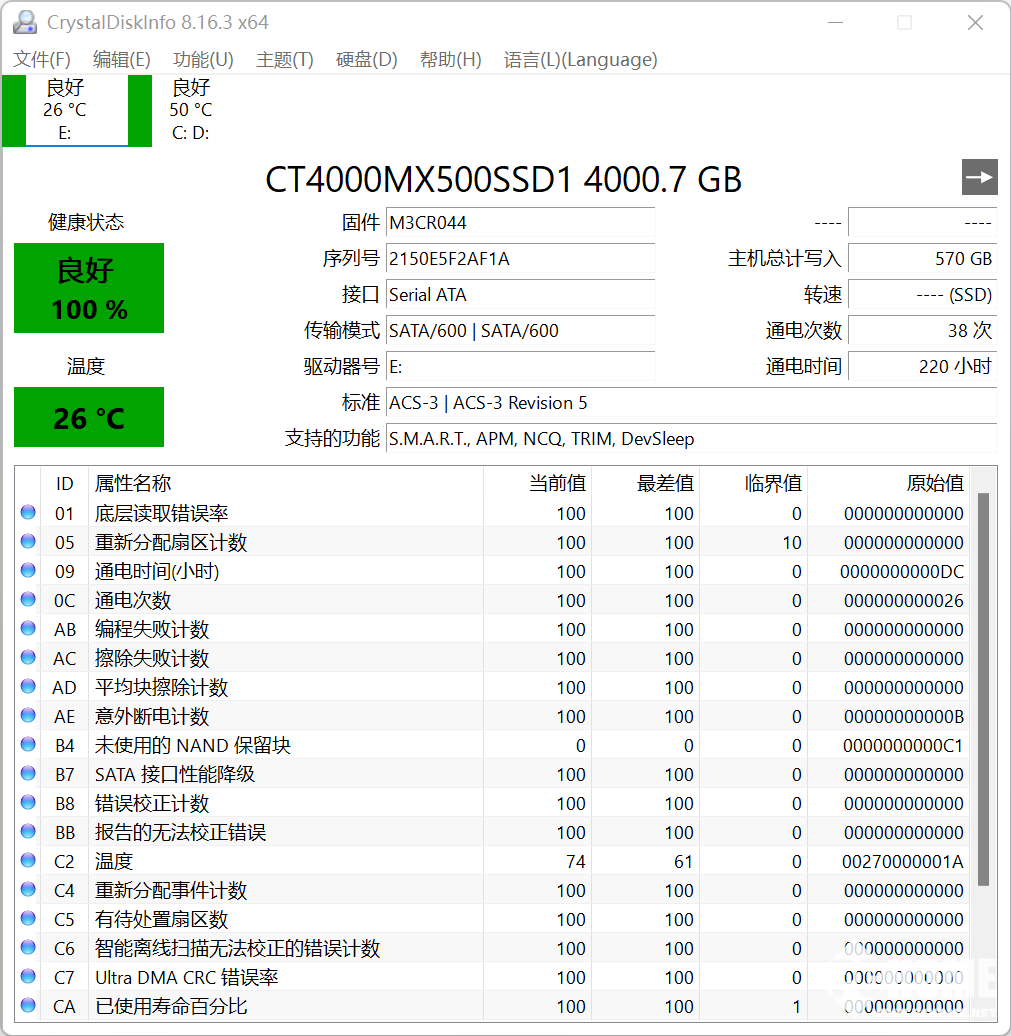Image resolution: width=1011 pixels, height=1036 pixels.
Task: Open the 主题(T) menu
Action: [x=284, y=59]
